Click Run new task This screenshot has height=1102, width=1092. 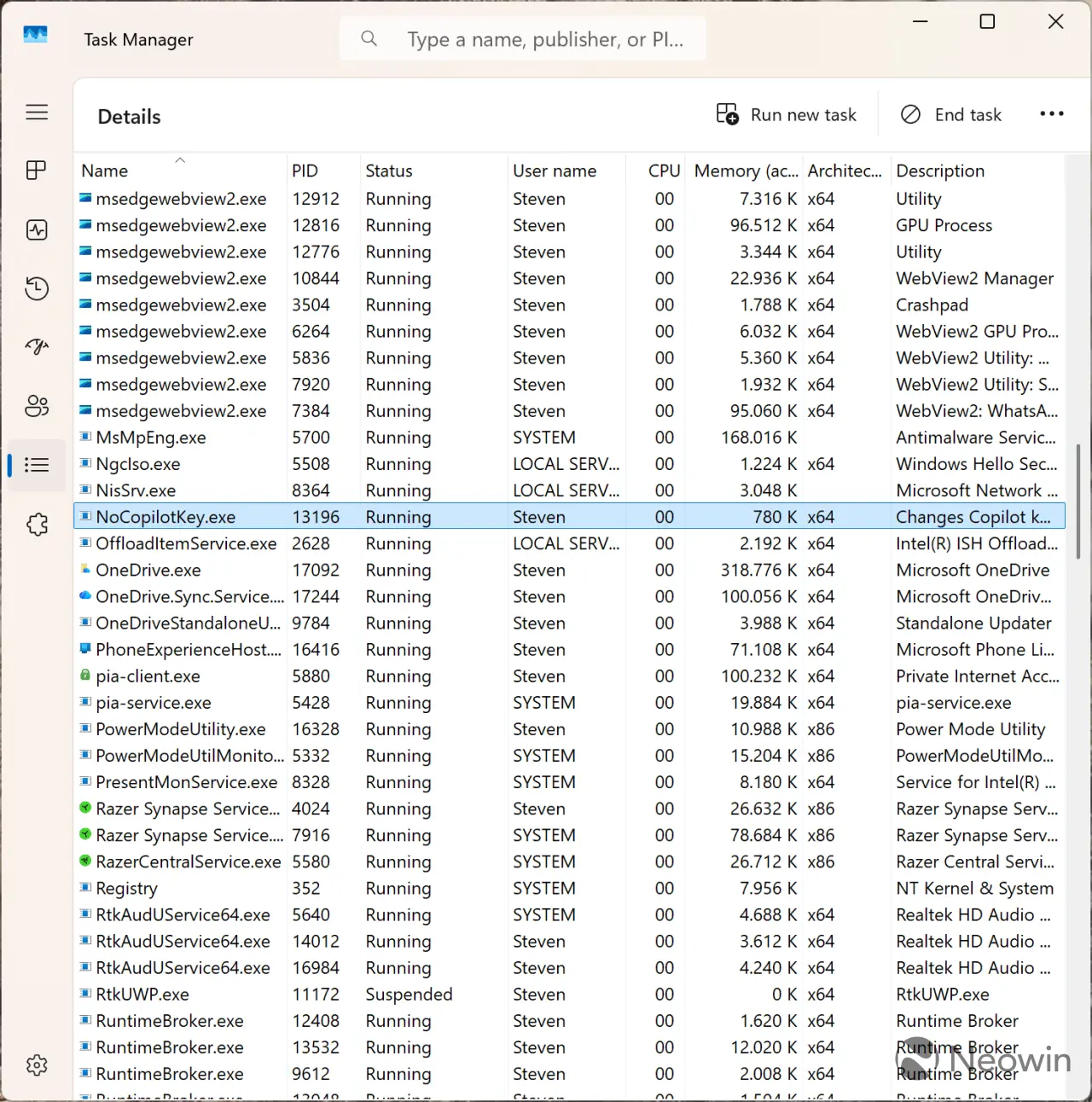tap(786, 114)
